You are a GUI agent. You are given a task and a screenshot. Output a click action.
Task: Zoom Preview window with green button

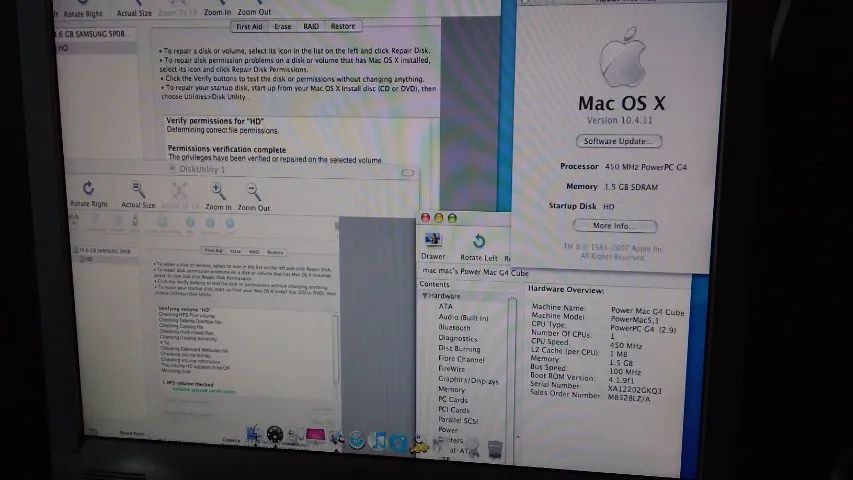452,218
